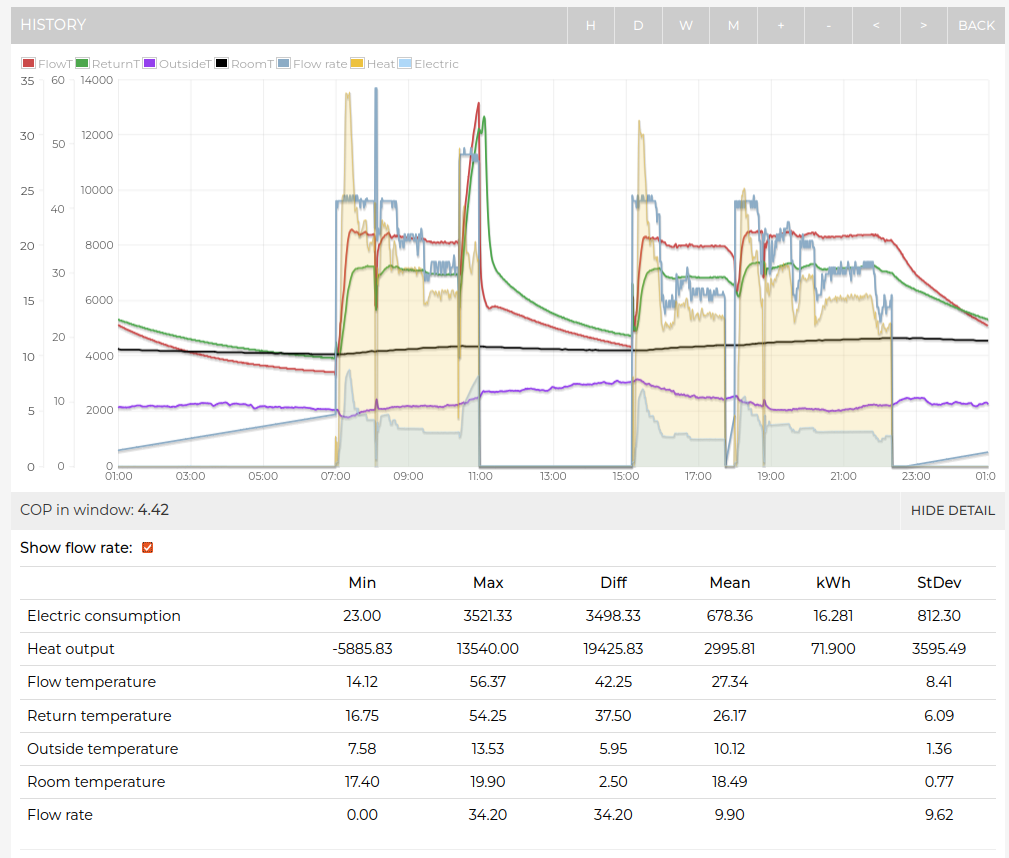Uncheck the Show flow rate checkbox
1009x858 pixels.
pos(147,548)
